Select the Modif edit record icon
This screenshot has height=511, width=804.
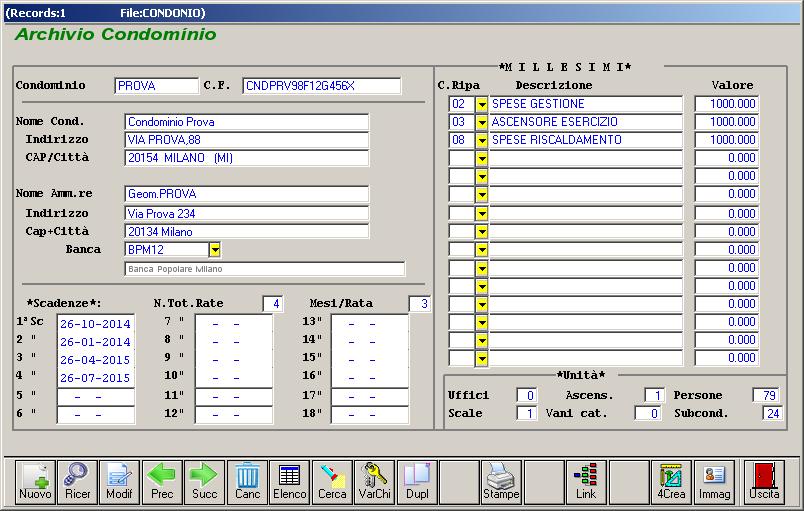click(119, 482)
